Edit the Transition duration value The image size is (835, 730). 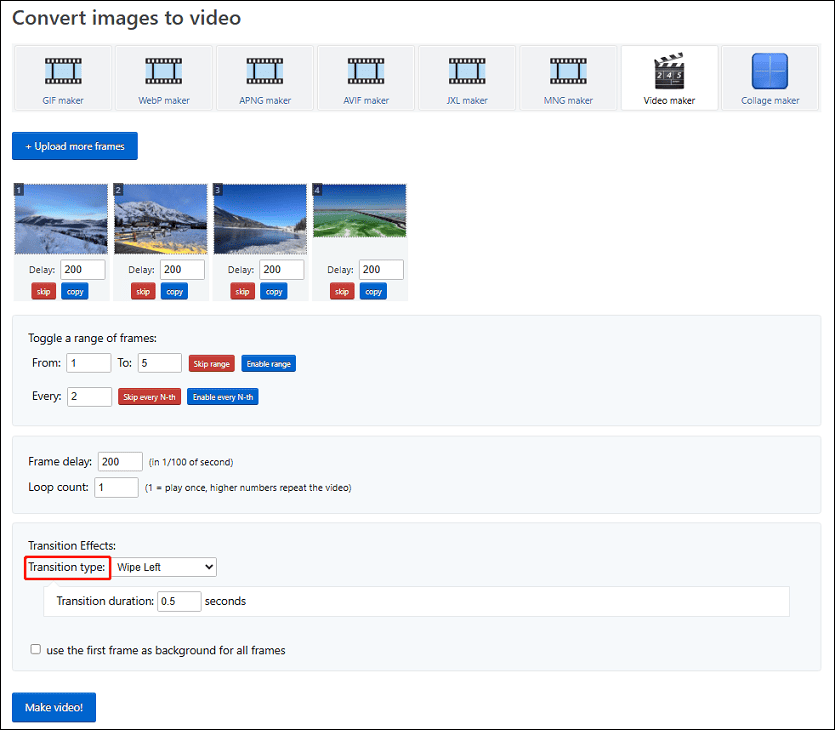coord(179,601)
